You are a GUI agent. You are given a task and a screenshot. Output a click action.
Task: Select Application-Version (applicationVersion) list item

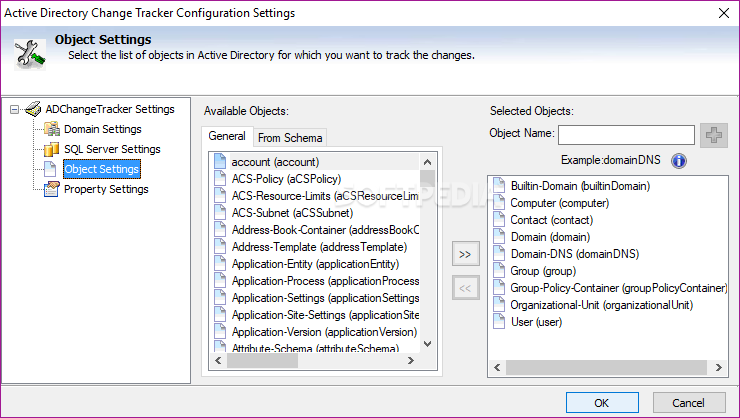[324, 332]
